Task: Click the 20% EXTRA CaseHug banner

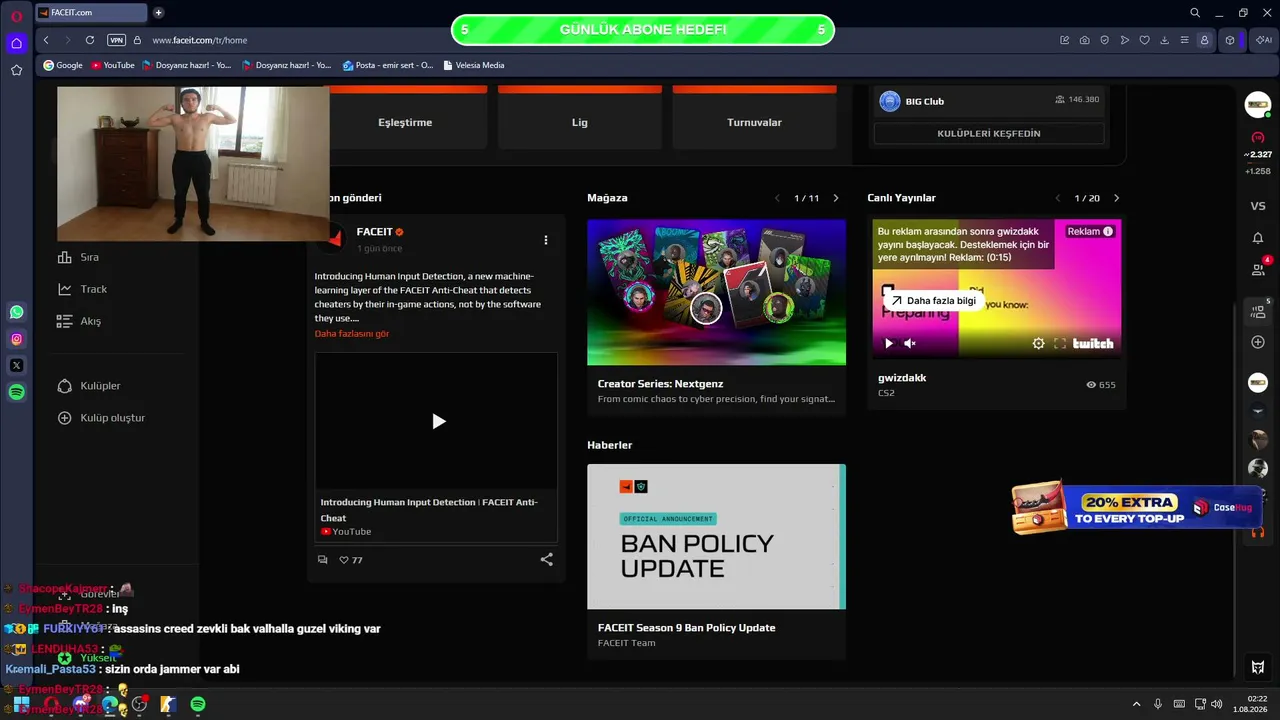Action: tap(1136, 508)
